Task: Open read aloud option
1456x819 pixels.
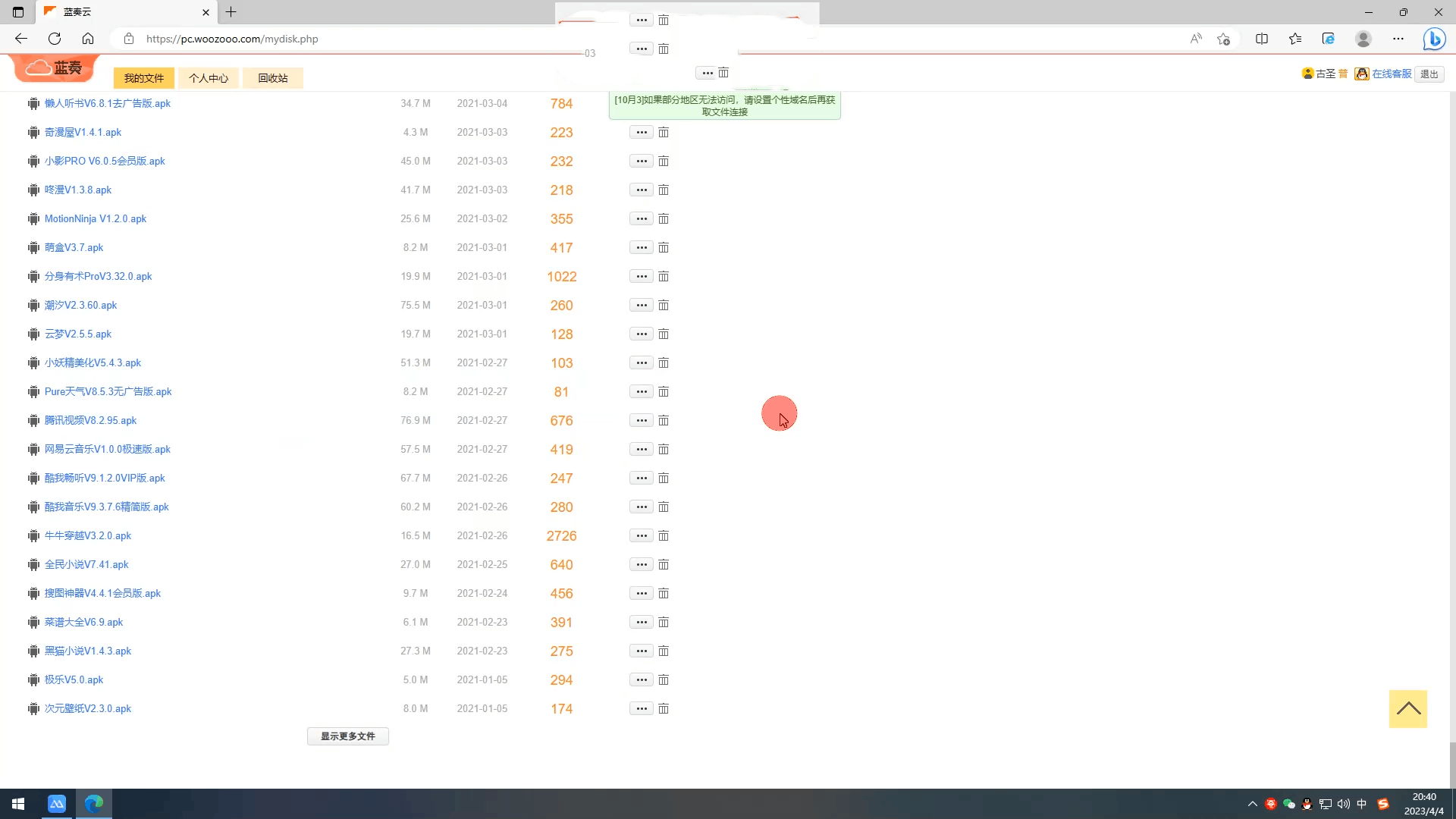Action: click(x=1196, y=39)
